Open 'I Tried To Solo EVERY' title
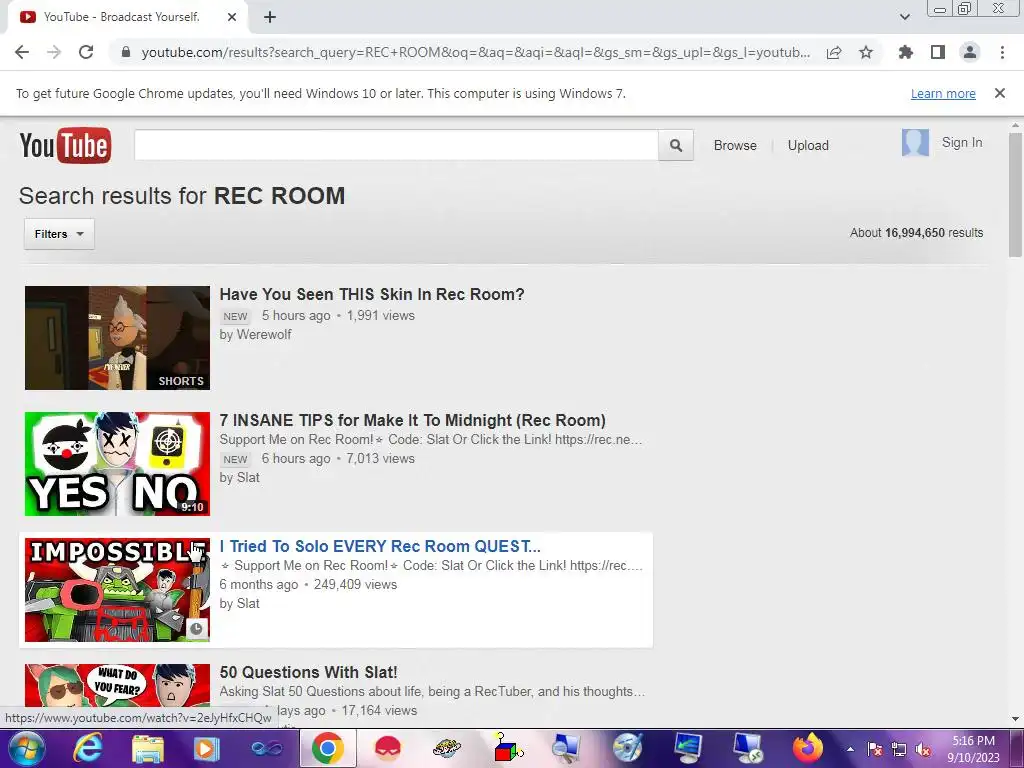The height and width of the screenshot is (768, 1024). [379, 547]
